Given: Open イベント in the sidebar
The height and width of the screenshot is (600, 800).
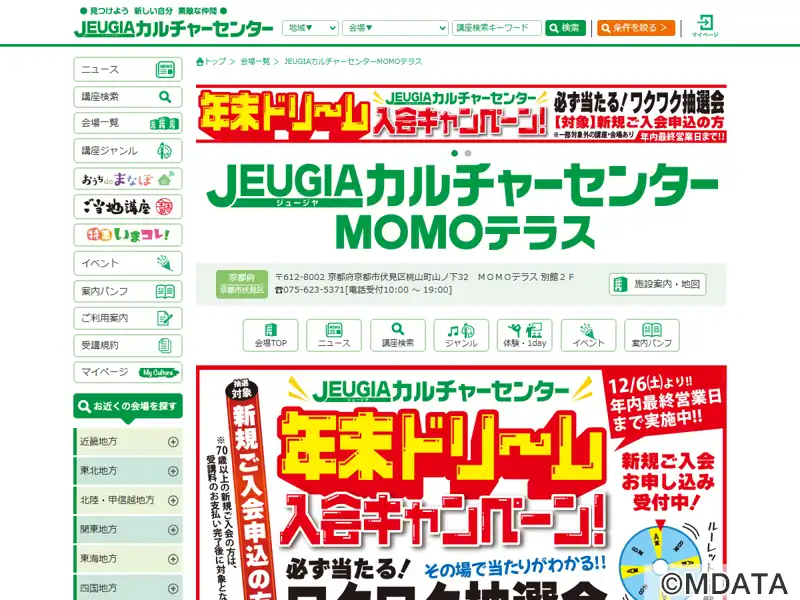Looking at the screenshot, I should point(128,263).
